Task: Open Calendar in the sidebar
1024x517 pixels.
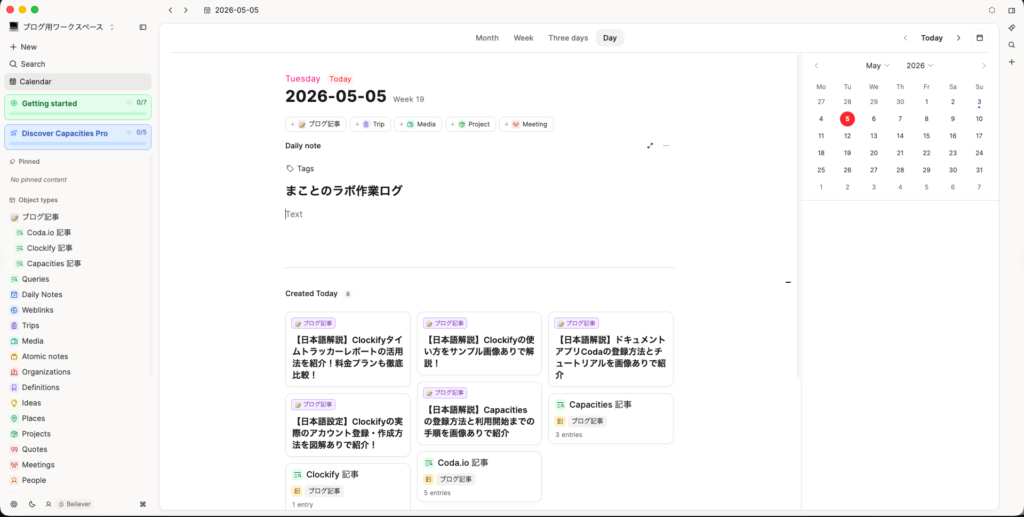Action: (77, 82)
